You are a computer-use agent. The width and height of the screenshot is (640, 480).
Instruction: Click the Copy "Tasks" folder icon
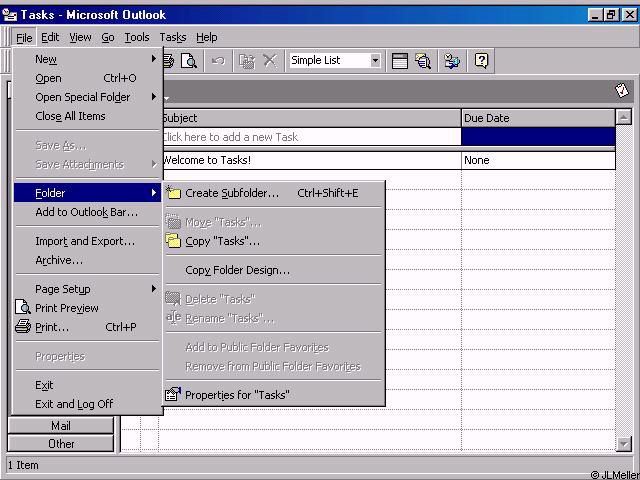[x=173, y=241]
